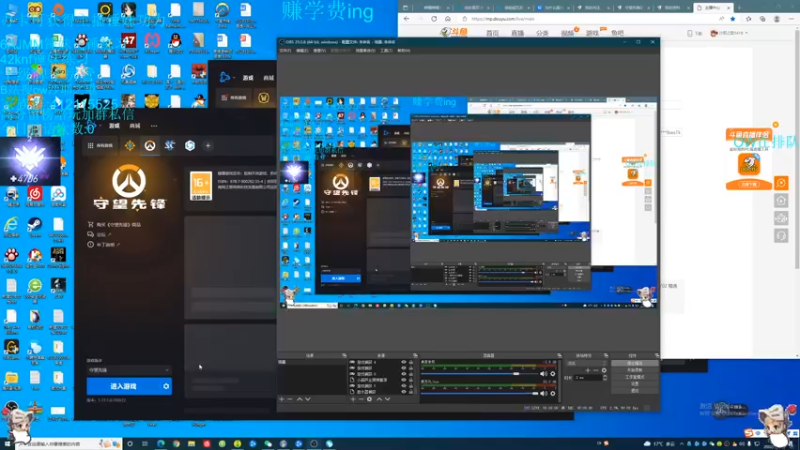800x450 pixels.
Task: Move source down in OBS sources panel
Action: [x=387, y=399]
